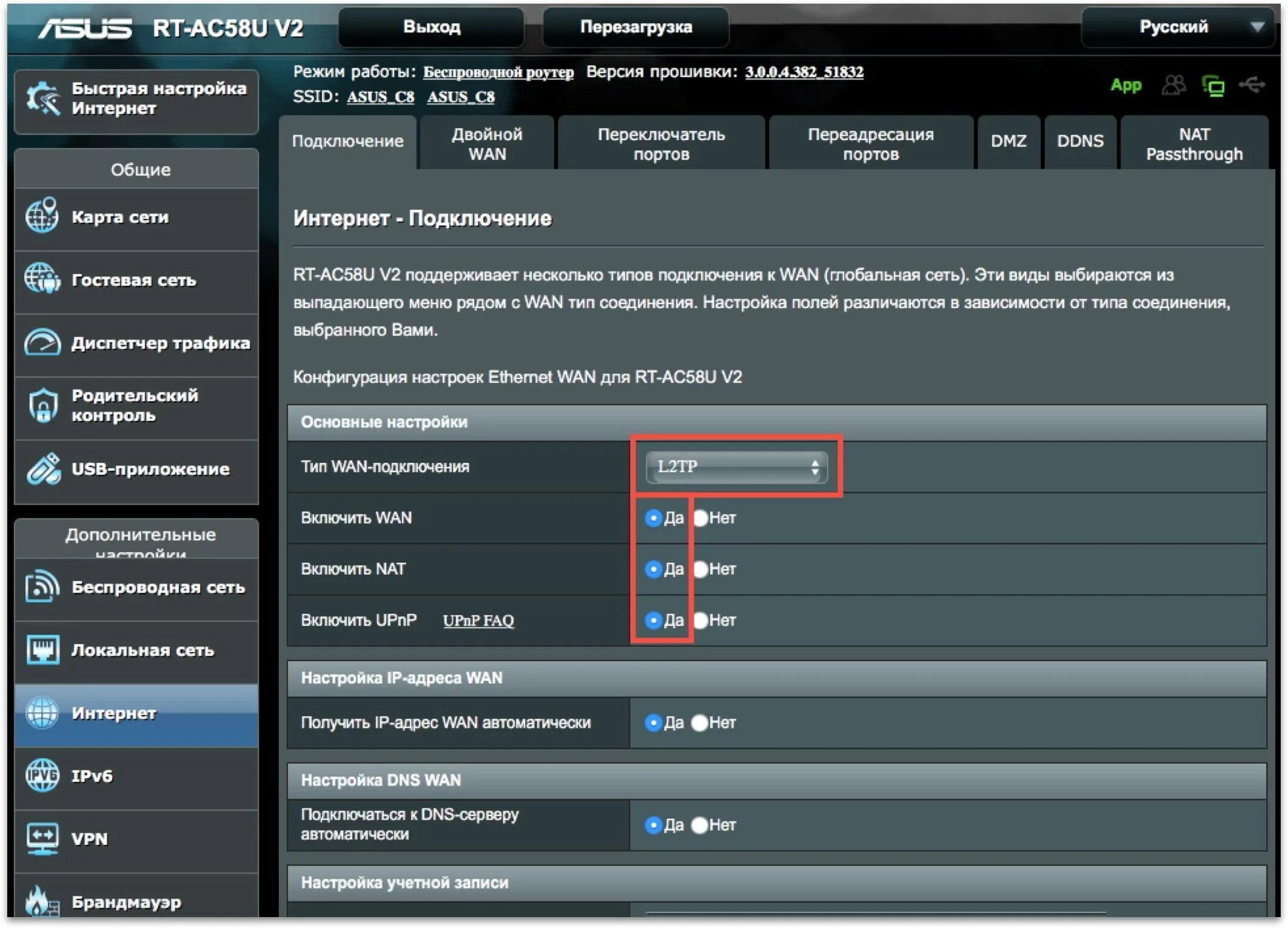The image size is (1288, 928).
Task: Open the Беспроводной роутер mode link
Action: [498, 72]
